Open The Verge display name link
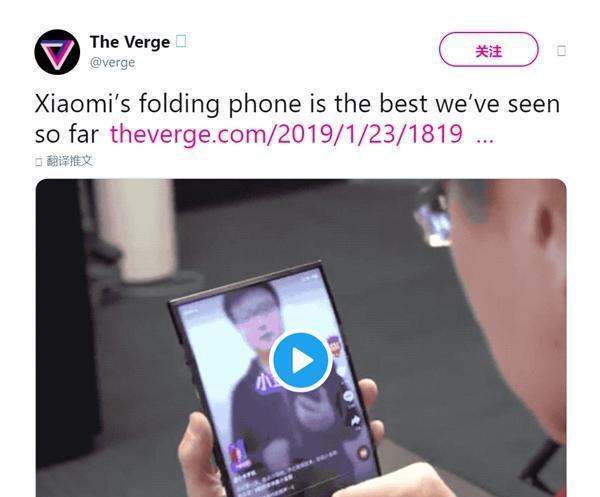The height and width of the screenshot is (497, 600). (x=130, y=42)
